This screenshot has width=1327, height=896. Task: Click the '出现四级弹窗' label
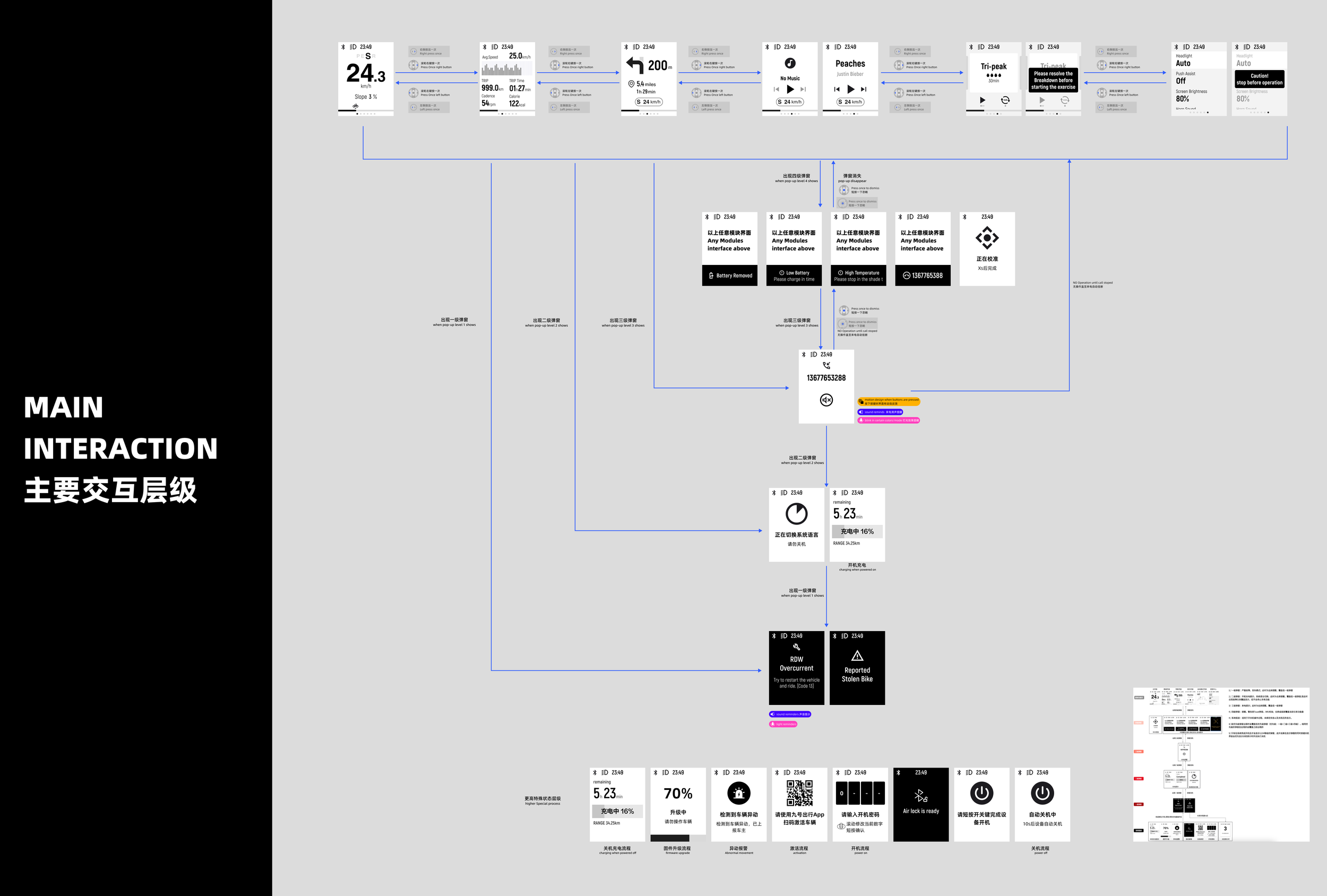[x=796, y=176]
